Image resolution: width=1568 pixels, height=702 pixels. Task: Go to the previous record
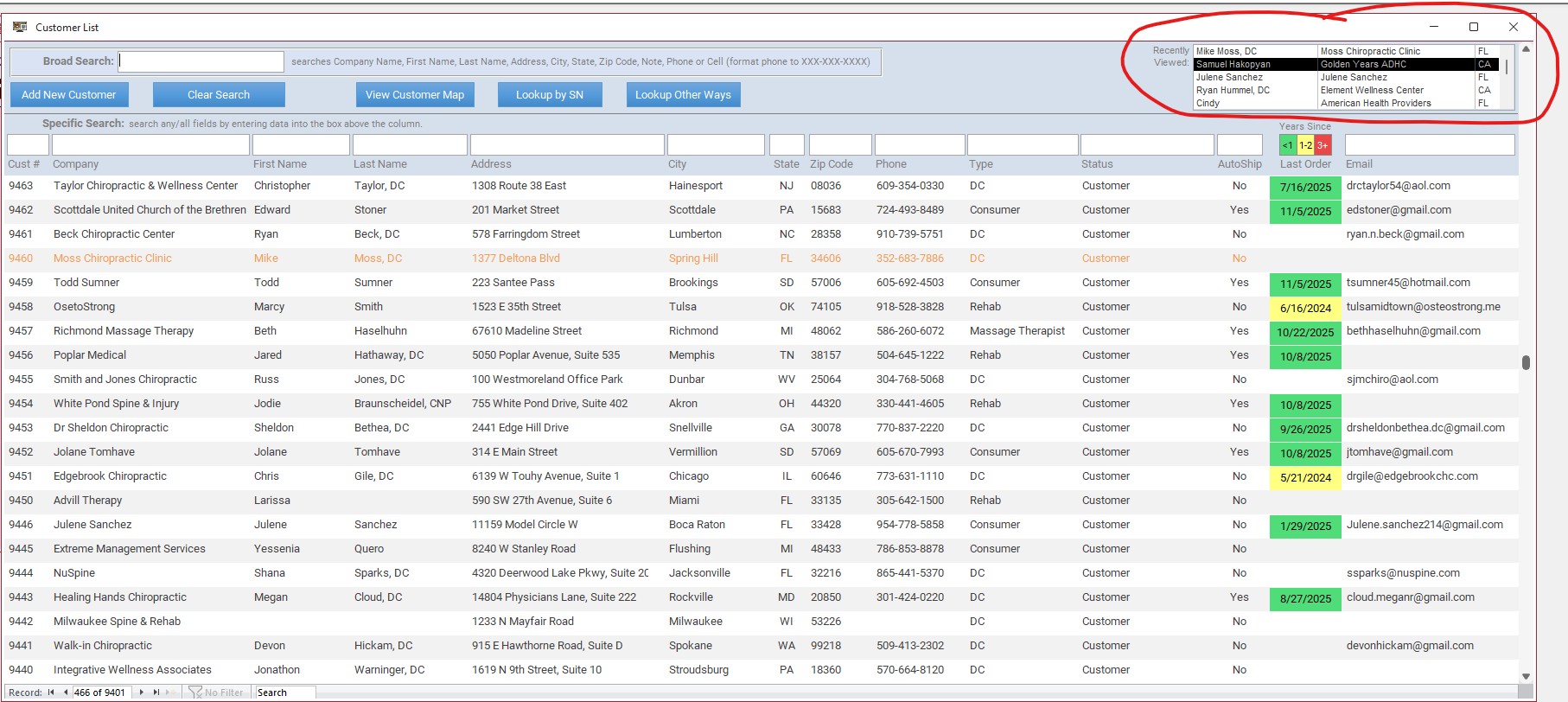point(66,692)
